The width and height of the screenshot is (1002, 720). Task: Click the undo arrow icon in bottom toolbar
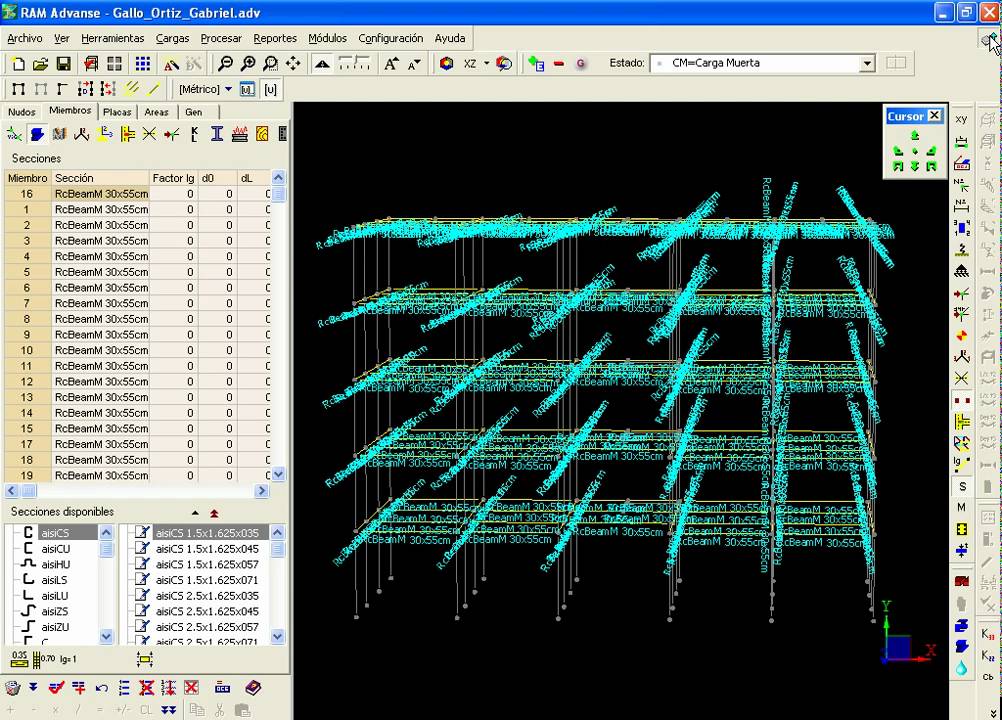point(102,688)
